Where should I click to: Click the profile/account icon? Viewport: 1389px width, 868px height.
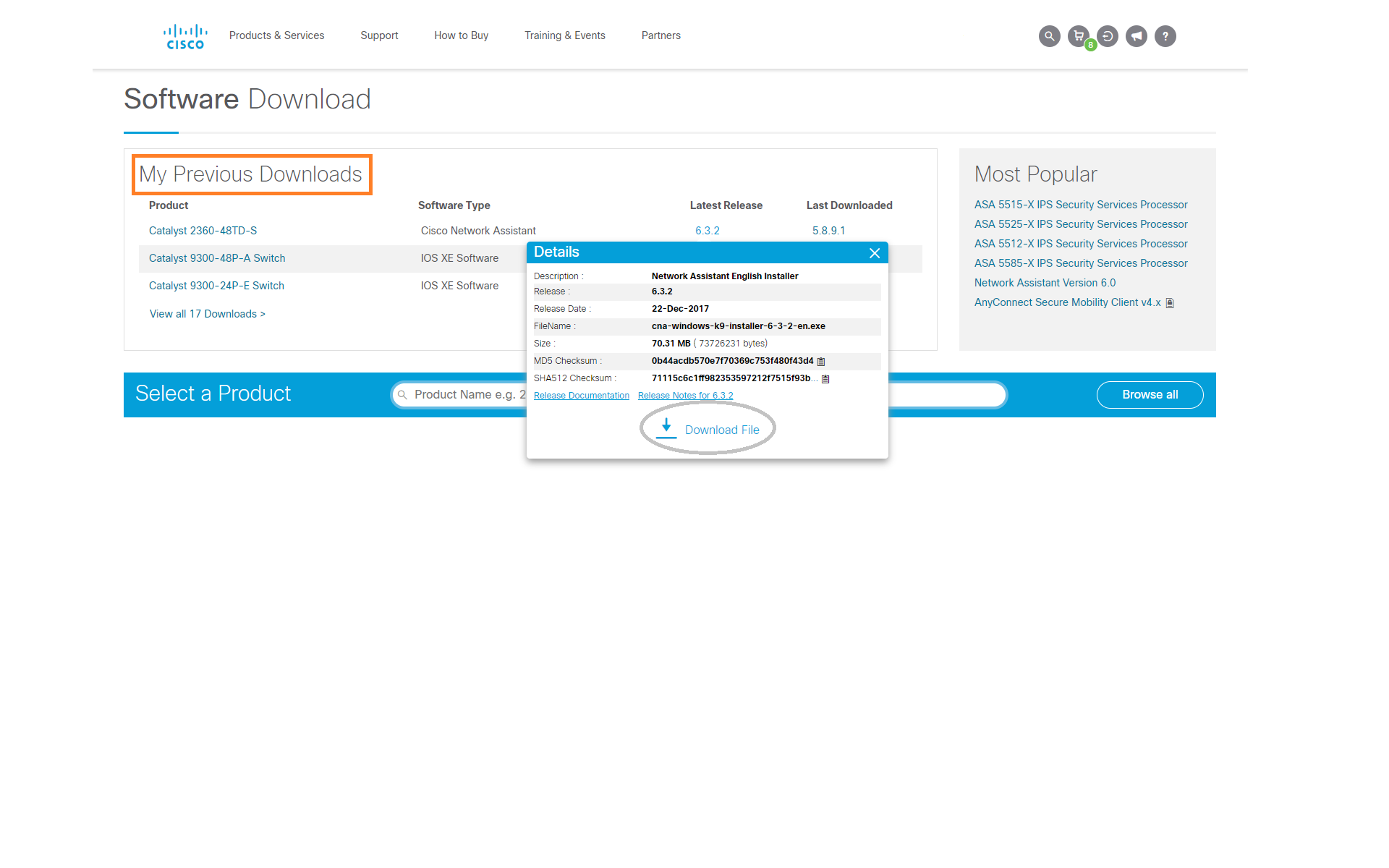pyautogui.click(x=1109, y=35)
